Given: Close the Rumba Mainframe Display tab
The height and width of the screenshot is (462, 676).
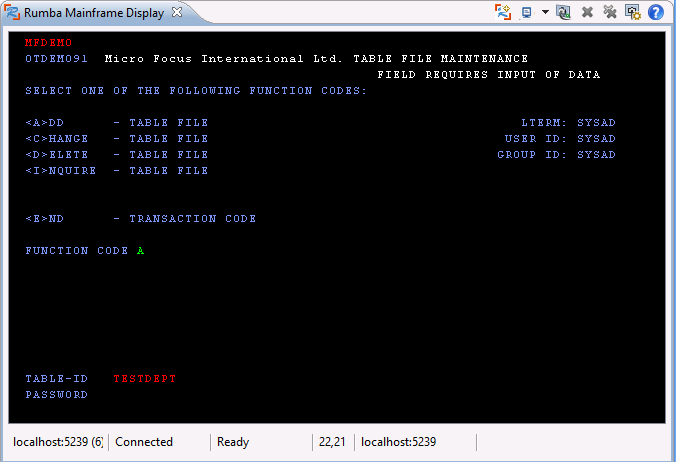Looking at the screenshot, I should point(177,13).
